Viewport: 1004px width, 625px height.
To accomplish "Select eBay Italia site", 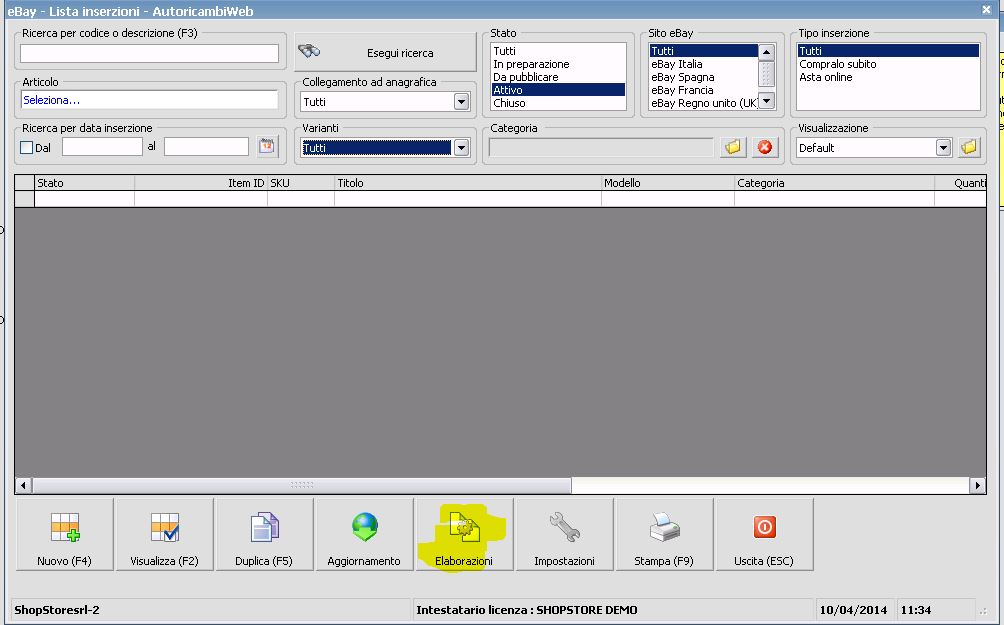I will (704, 64).
